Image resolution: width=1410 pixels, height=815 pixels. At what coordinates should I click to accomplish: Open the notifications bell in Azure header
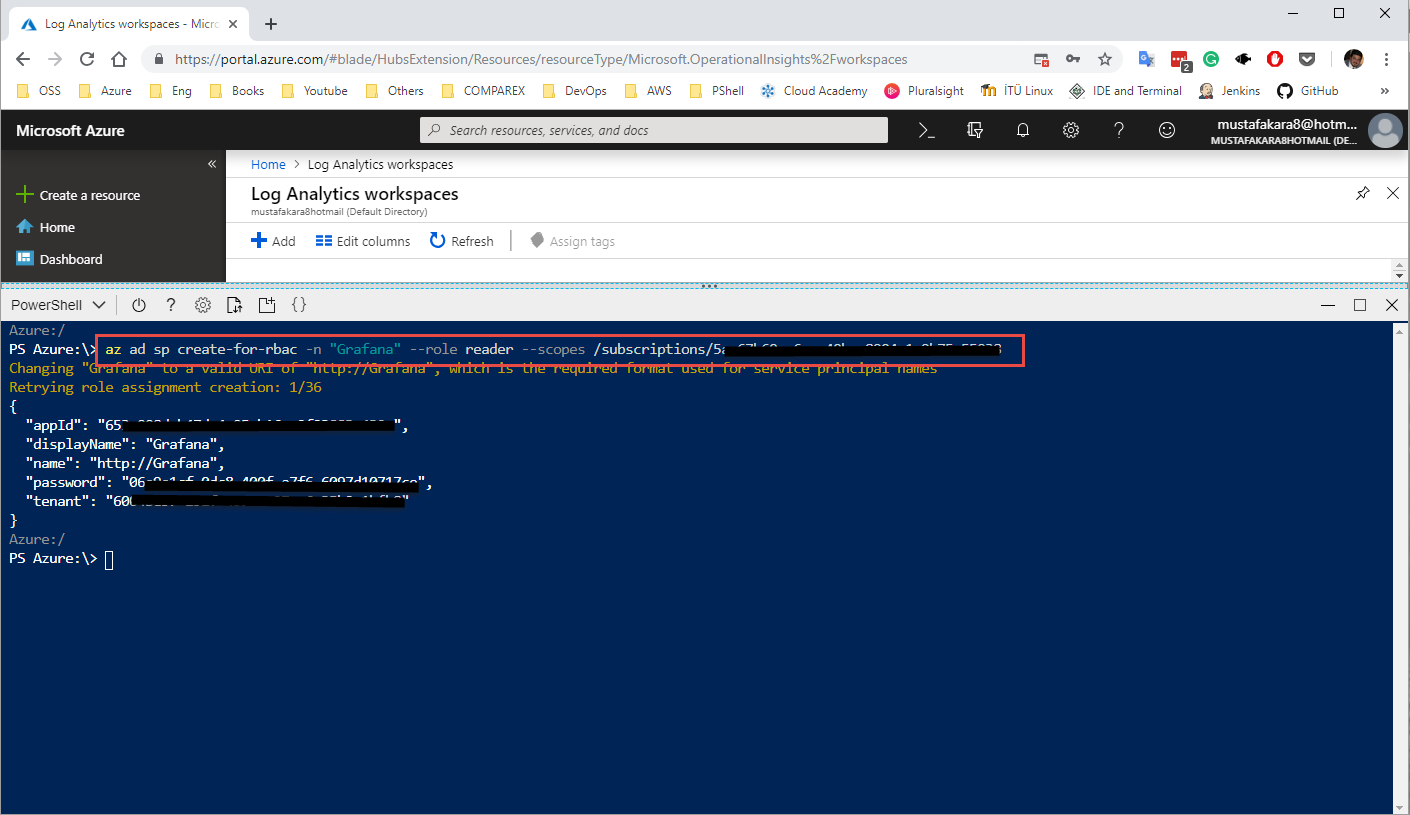click(1023, 130)
